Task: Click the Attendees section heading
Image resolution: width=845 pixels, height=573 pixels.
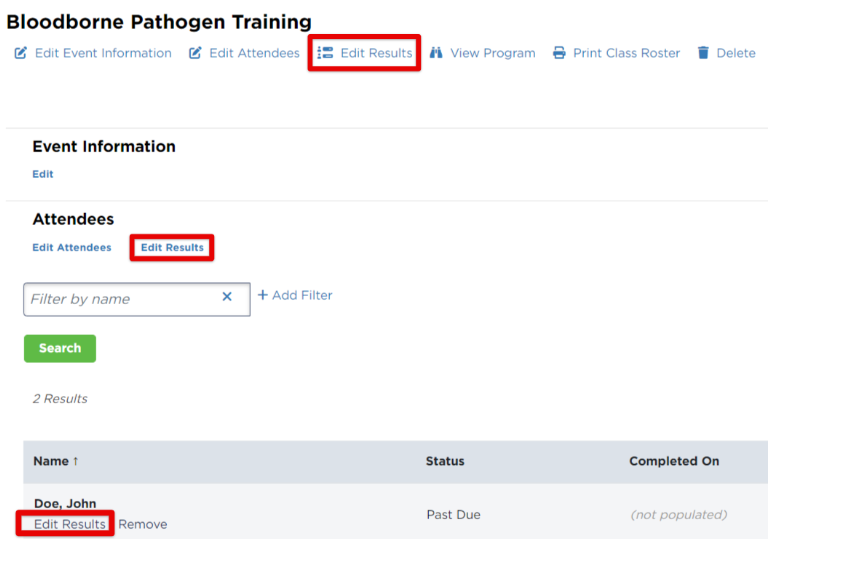Action: (x=73, y=219)
